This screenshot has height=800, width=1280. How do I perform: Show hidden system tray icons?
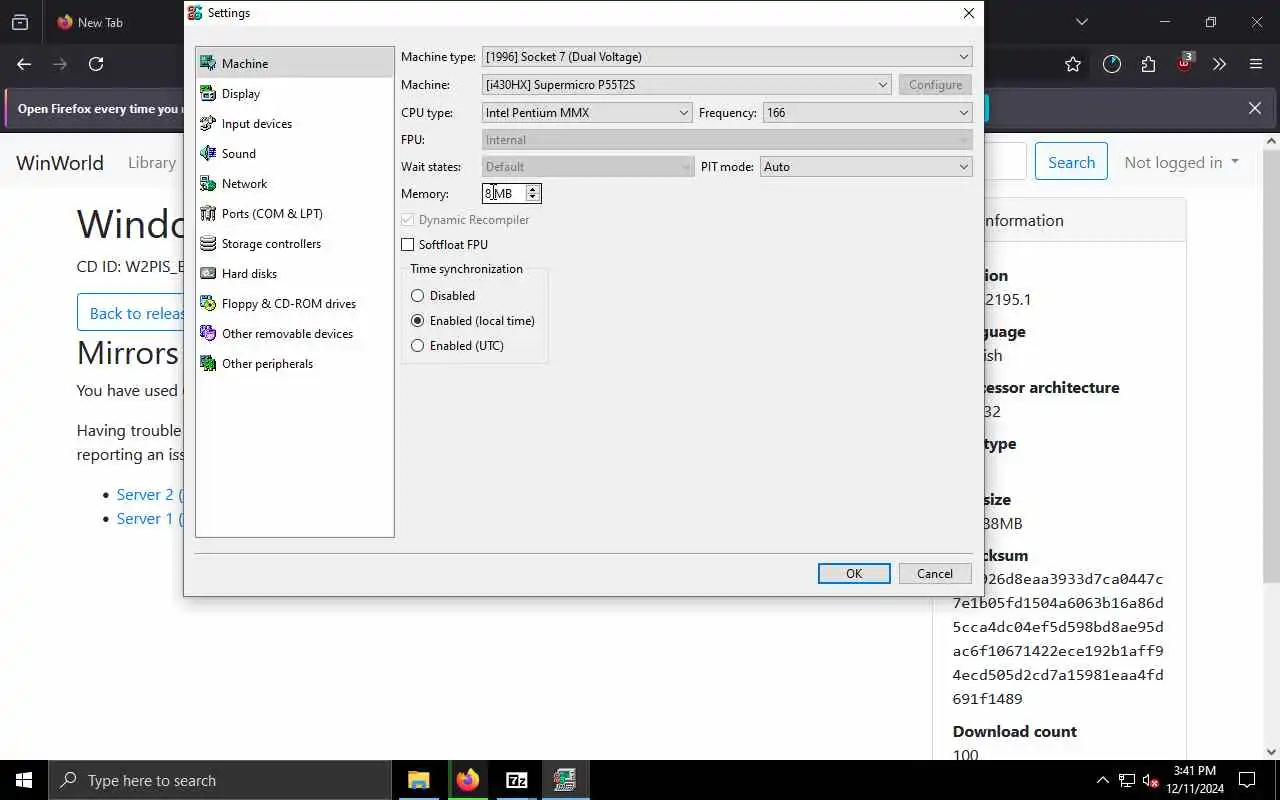1102,780
